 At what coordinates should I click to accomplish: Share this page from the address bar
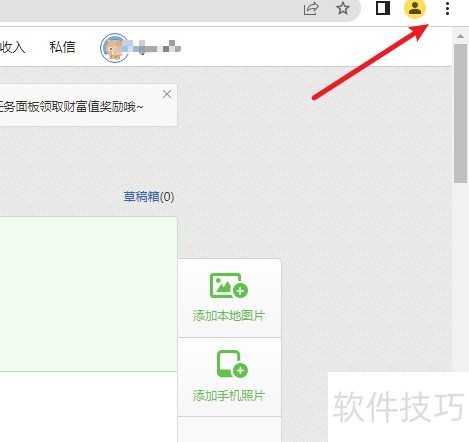click(x=311, y=9)
